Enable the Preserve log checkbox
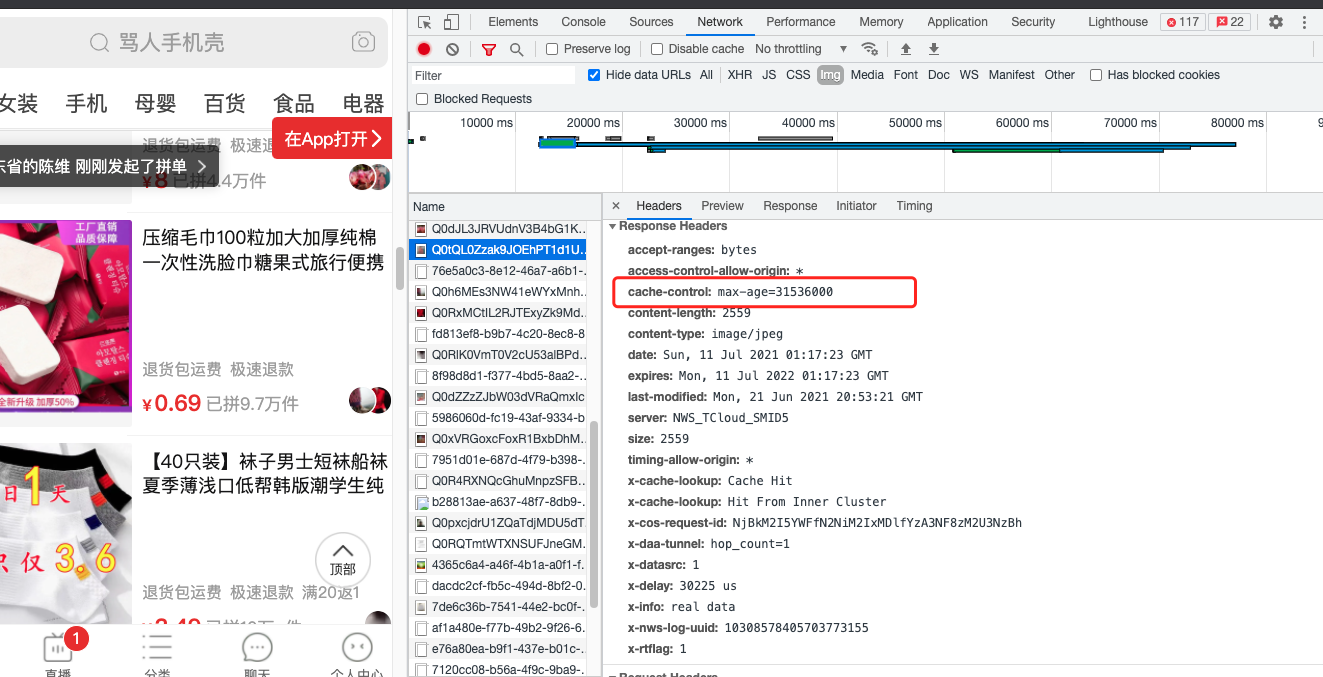The image size is (1323, 677). [552, 49]
